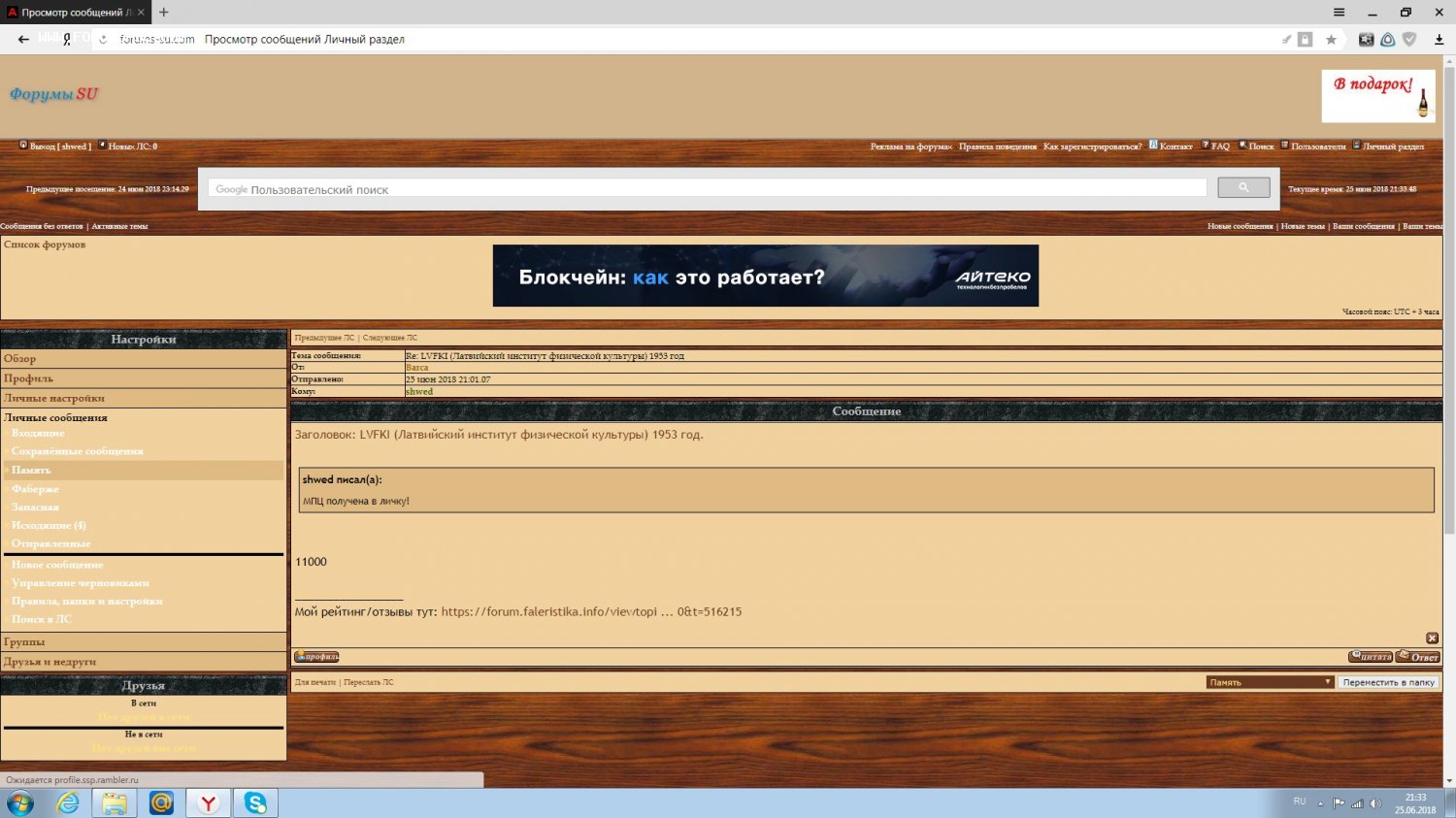Open the Следующее ЛС link
1456x818 pixels.
tap(390, 338)
